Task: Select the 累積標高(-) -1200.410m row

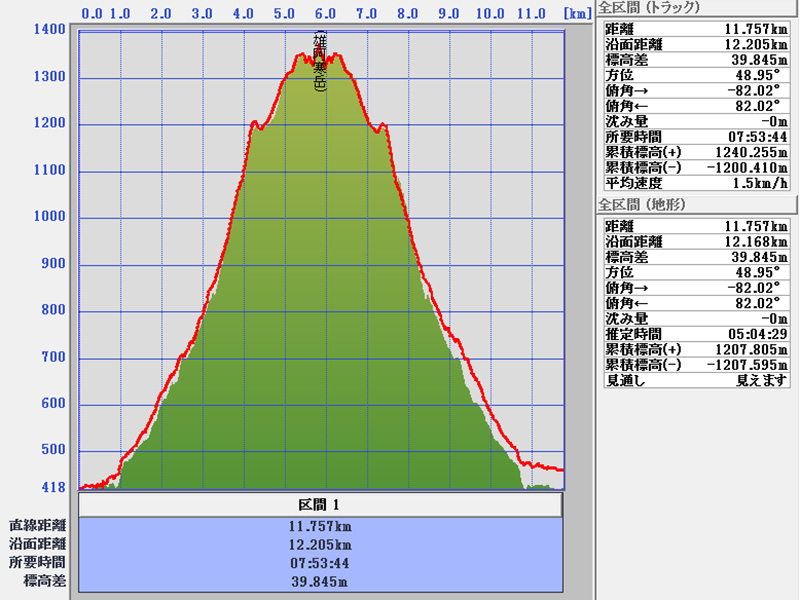Action: tap(696, 167)
